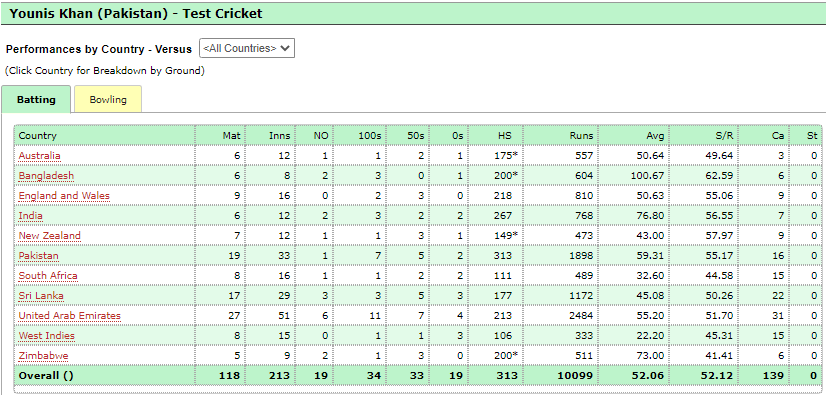This screenshot has width=826, height=395.
Task: Open the Pakistan breakdown link
Action: [x=38, y=256]
